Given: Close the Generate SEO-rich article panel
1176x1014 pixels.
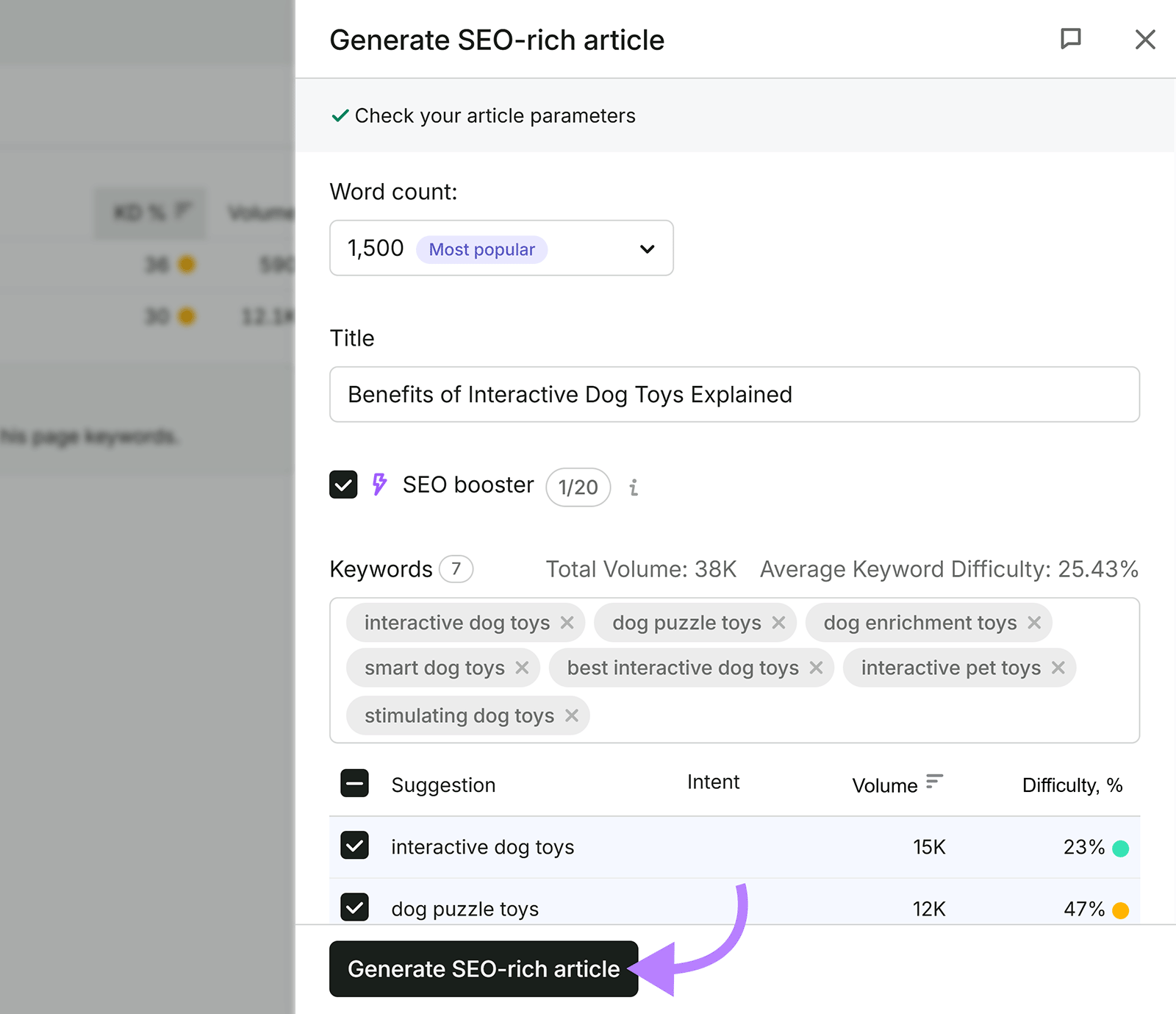Looking at the screenshot, I should click(1145, 39).
